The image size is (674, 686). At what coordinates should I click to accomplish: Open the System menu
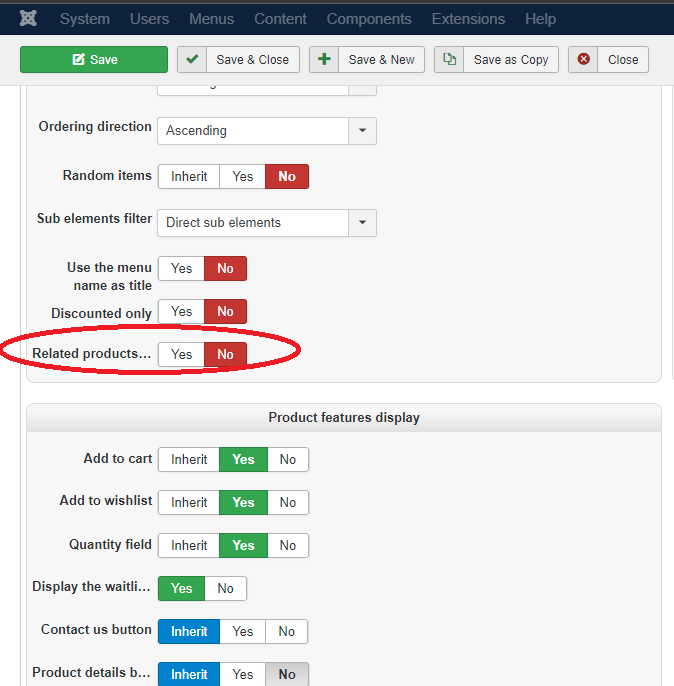tap(85, 19)
